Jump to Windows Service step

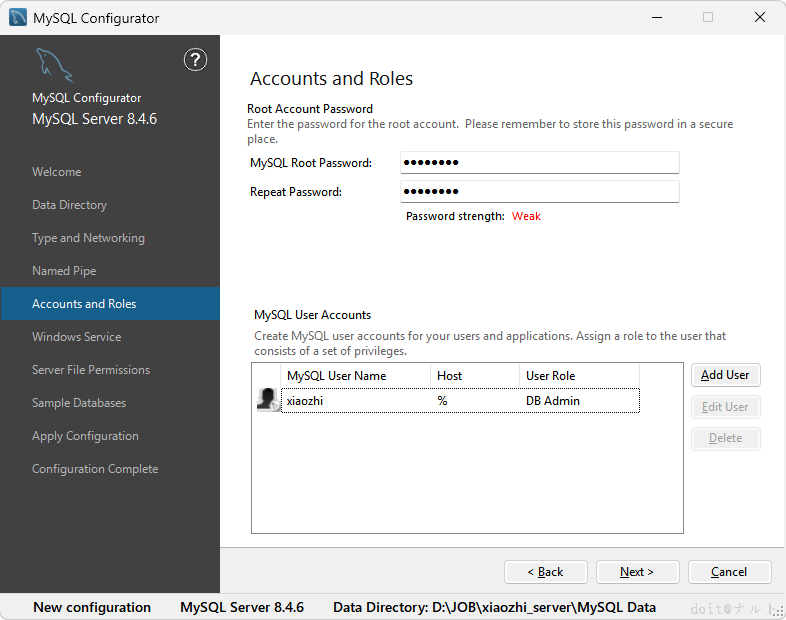76,337
